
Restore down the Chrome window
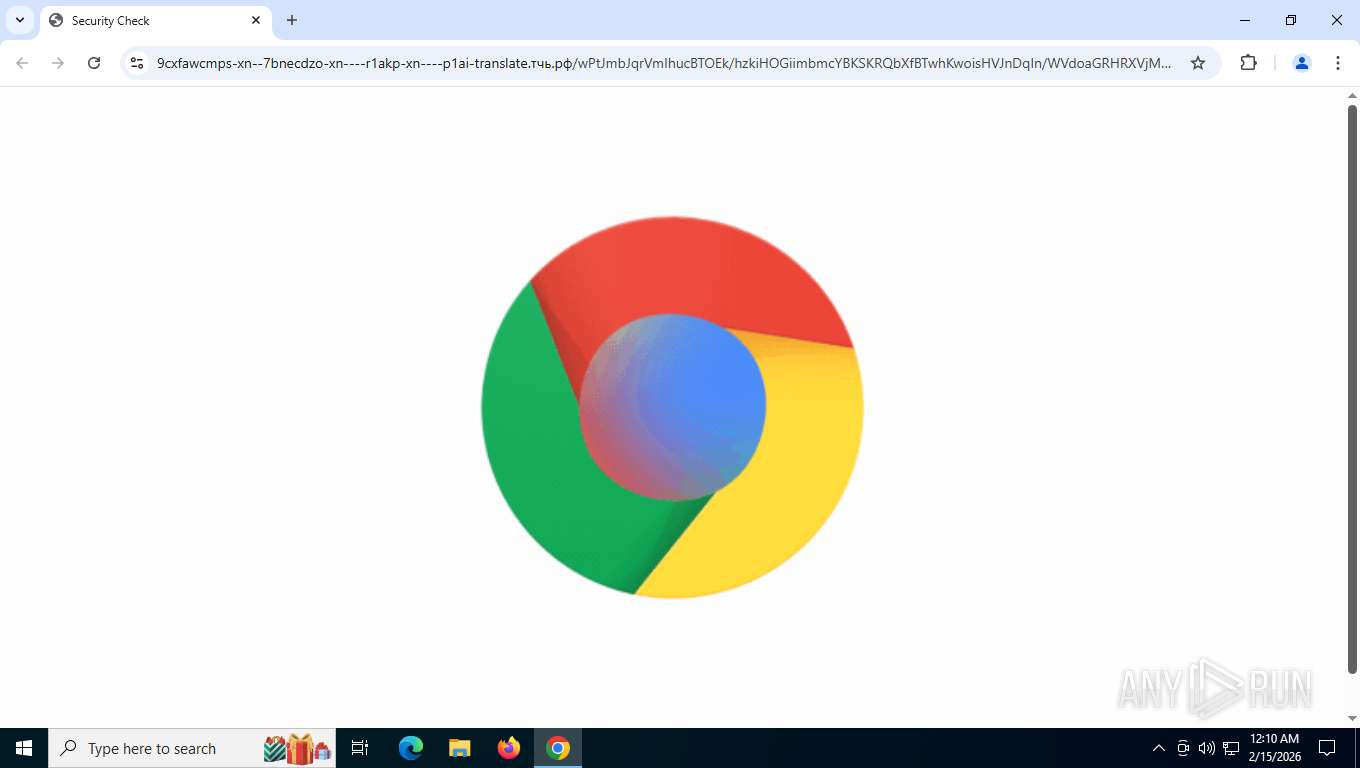(x=1291, y=20)
